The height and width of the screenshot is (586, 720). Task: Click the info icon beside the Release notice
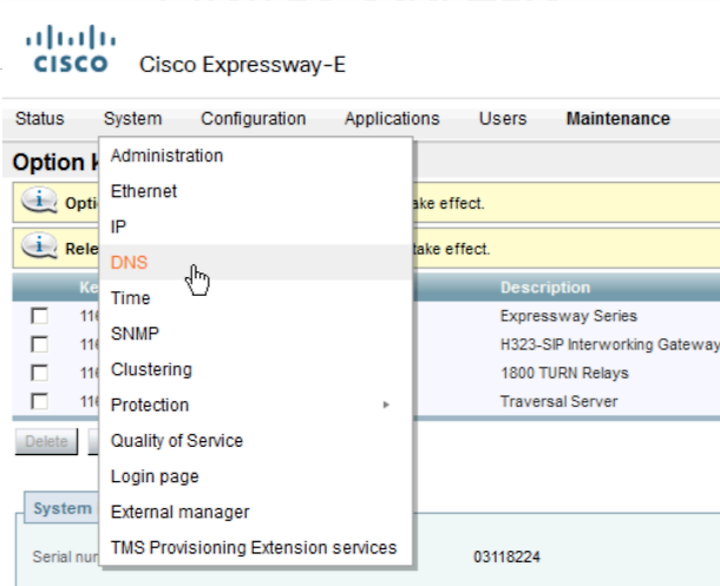pos(39,246)
